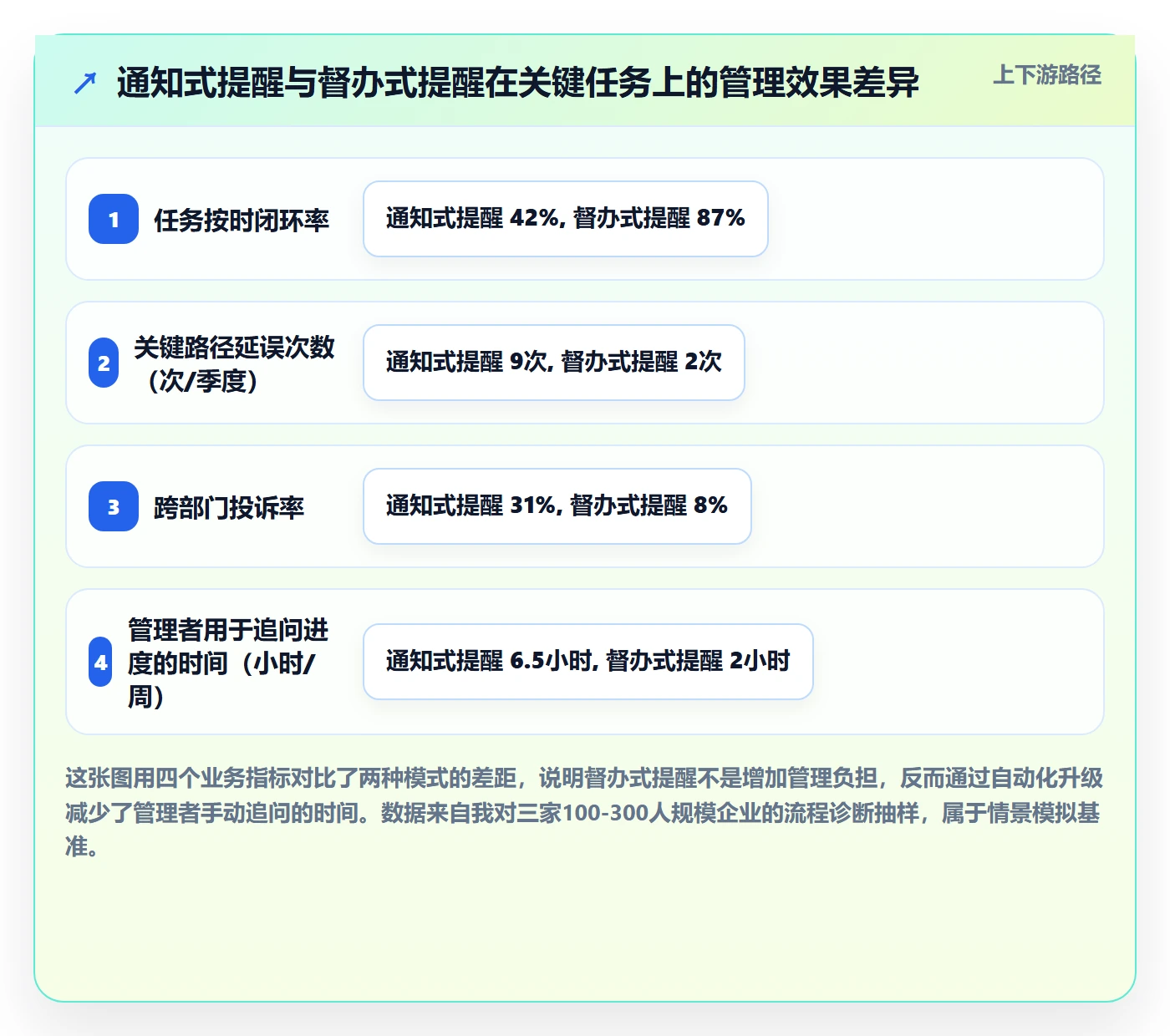Click the arrow icon beside the title
The image size is (1170, 1036).
click(x=85, y=83)
